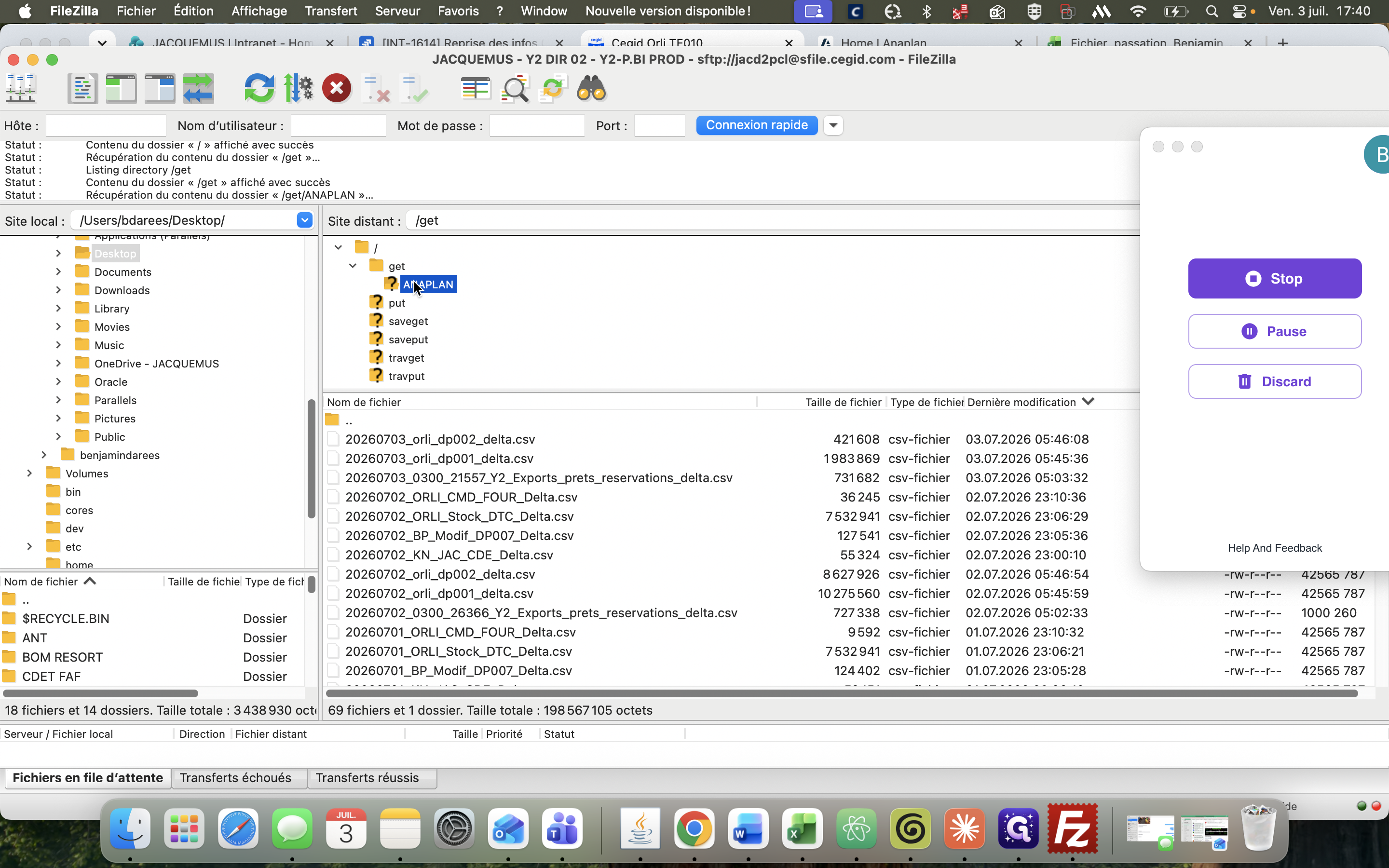This screenshot has width=1389, height=868.
Task: Expand the benjamindarees folder node
Action: (44, 455)
